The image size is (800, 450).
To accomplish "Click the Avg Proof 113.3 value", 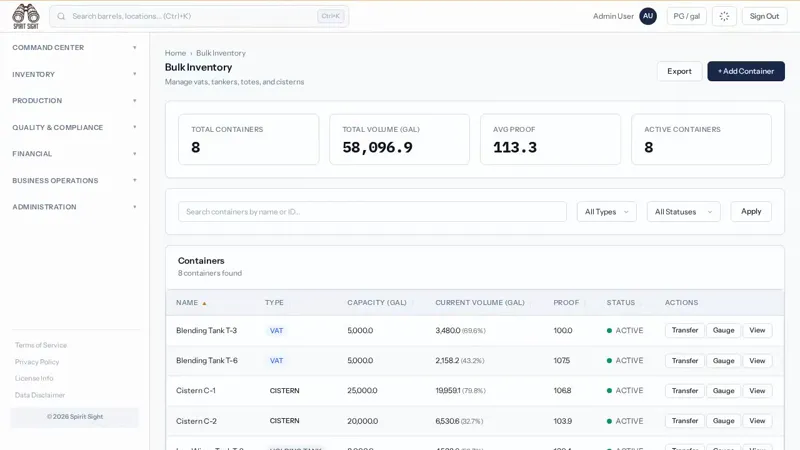I will coord(515,147).
